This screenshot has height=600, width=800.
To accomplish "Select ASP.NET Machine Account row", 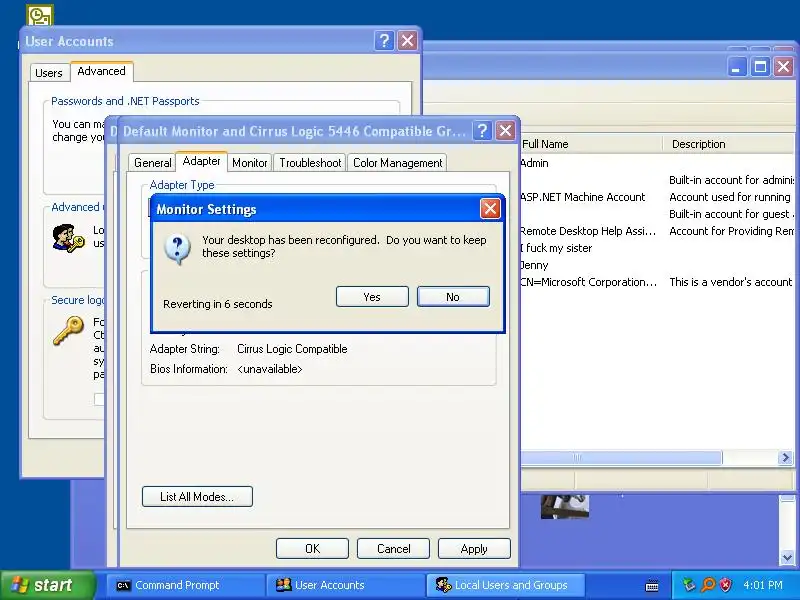I will (658, 197).
